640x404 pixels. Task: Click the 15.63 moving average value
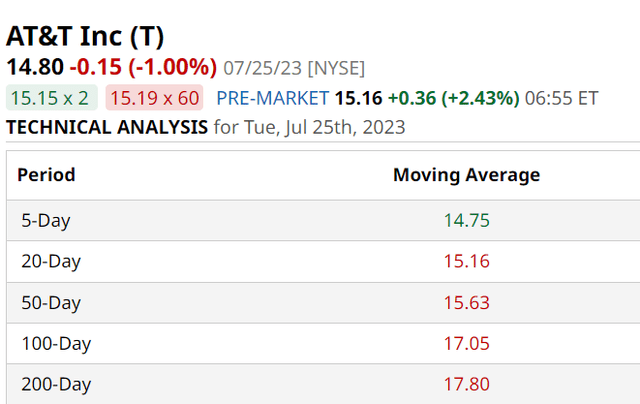pyautogui.click(x=466, y=303)
